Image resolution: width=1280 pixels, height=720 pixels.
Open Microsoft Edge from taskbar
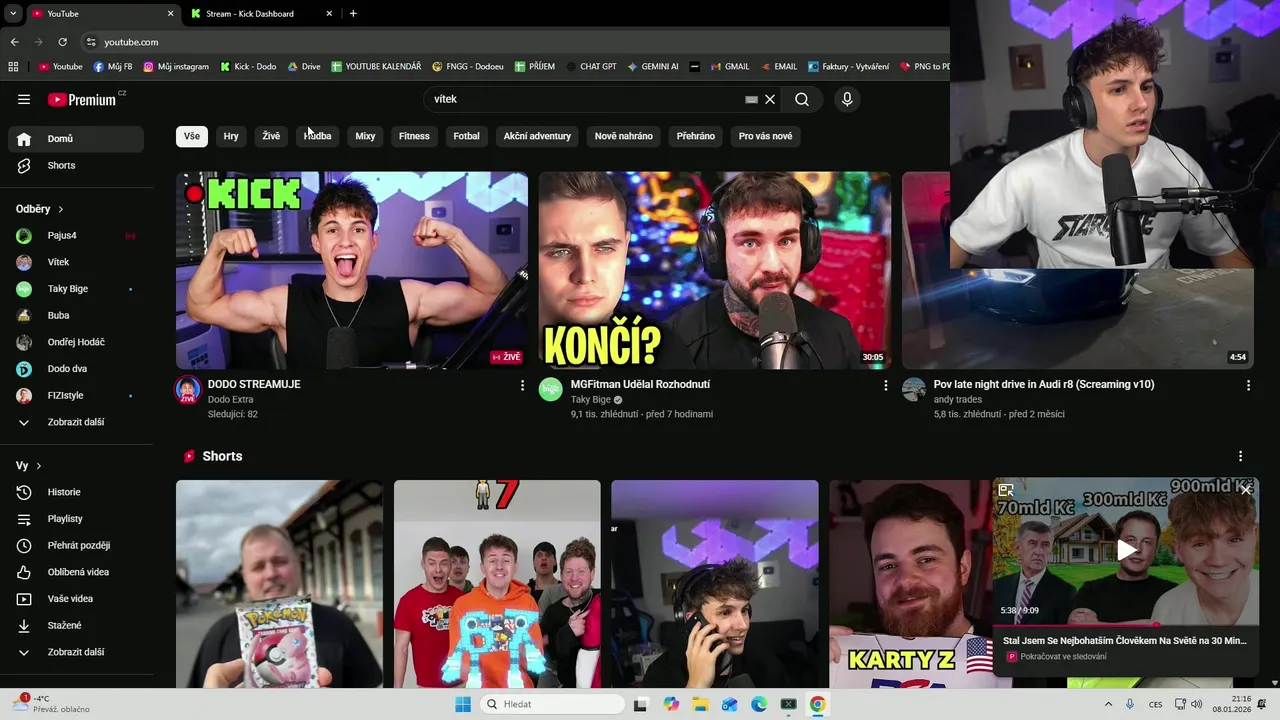[x=759, y=704]
